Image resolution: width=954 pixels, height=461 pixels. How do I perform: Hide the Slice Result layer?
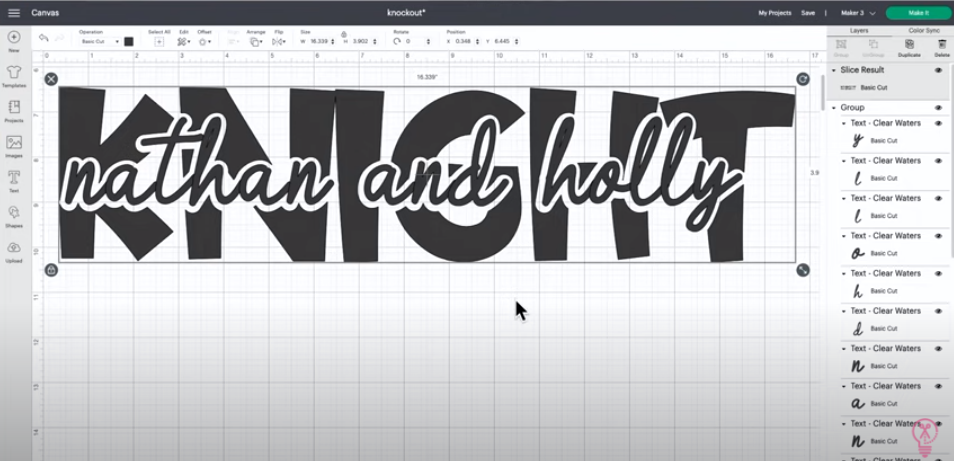click(x=938, y=70)
